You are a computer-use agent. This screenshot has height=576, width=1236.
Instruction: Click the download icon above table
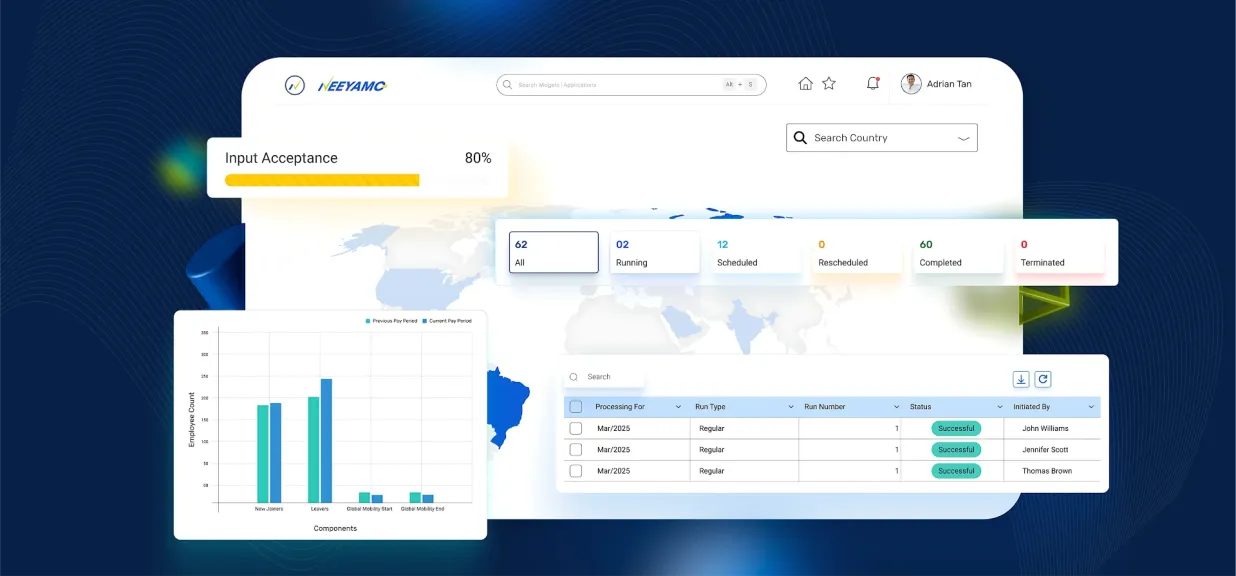pos(1021,379)
